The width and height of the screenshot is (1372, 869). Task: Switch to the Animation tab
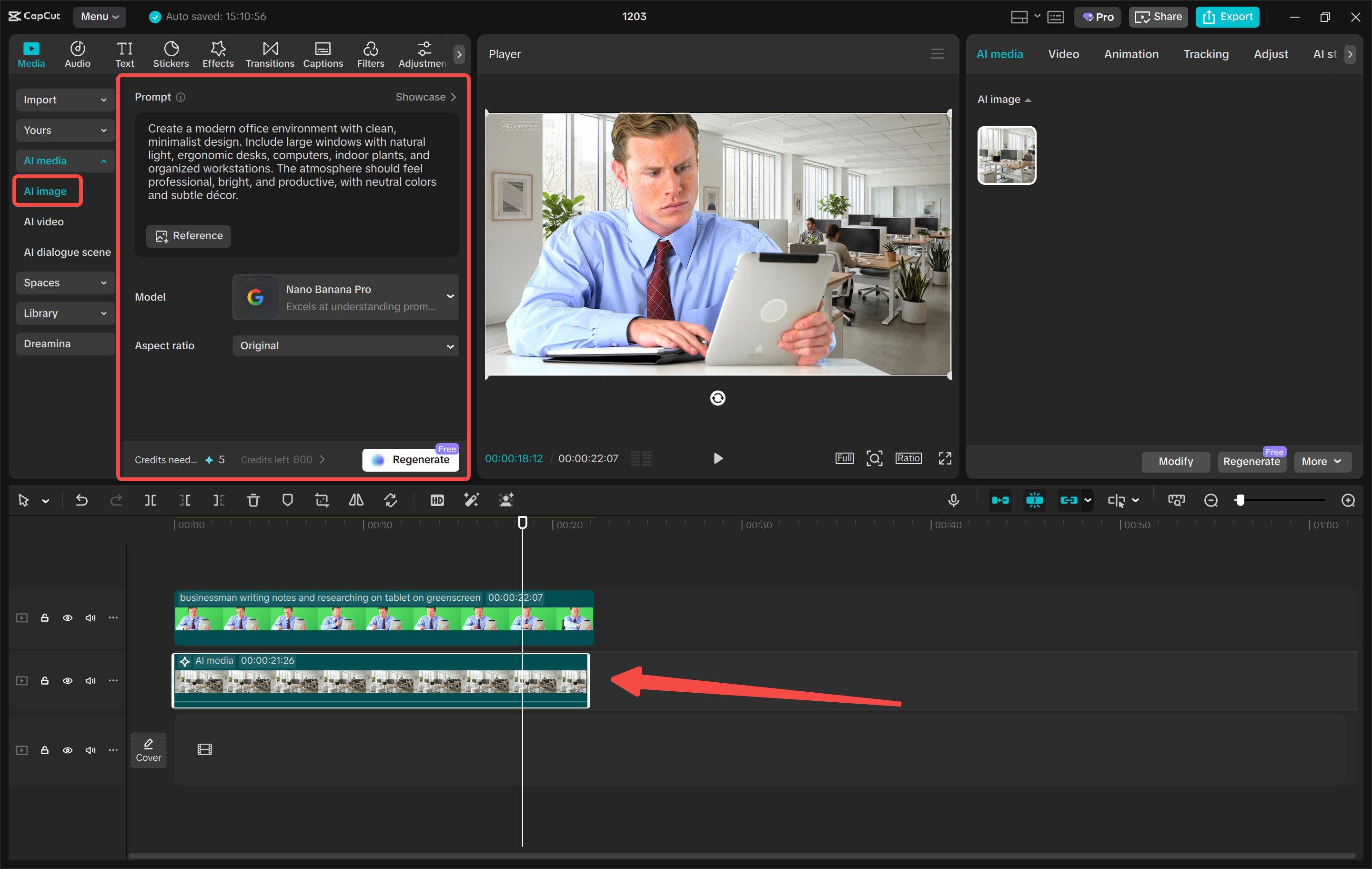tap(1131, 54)
